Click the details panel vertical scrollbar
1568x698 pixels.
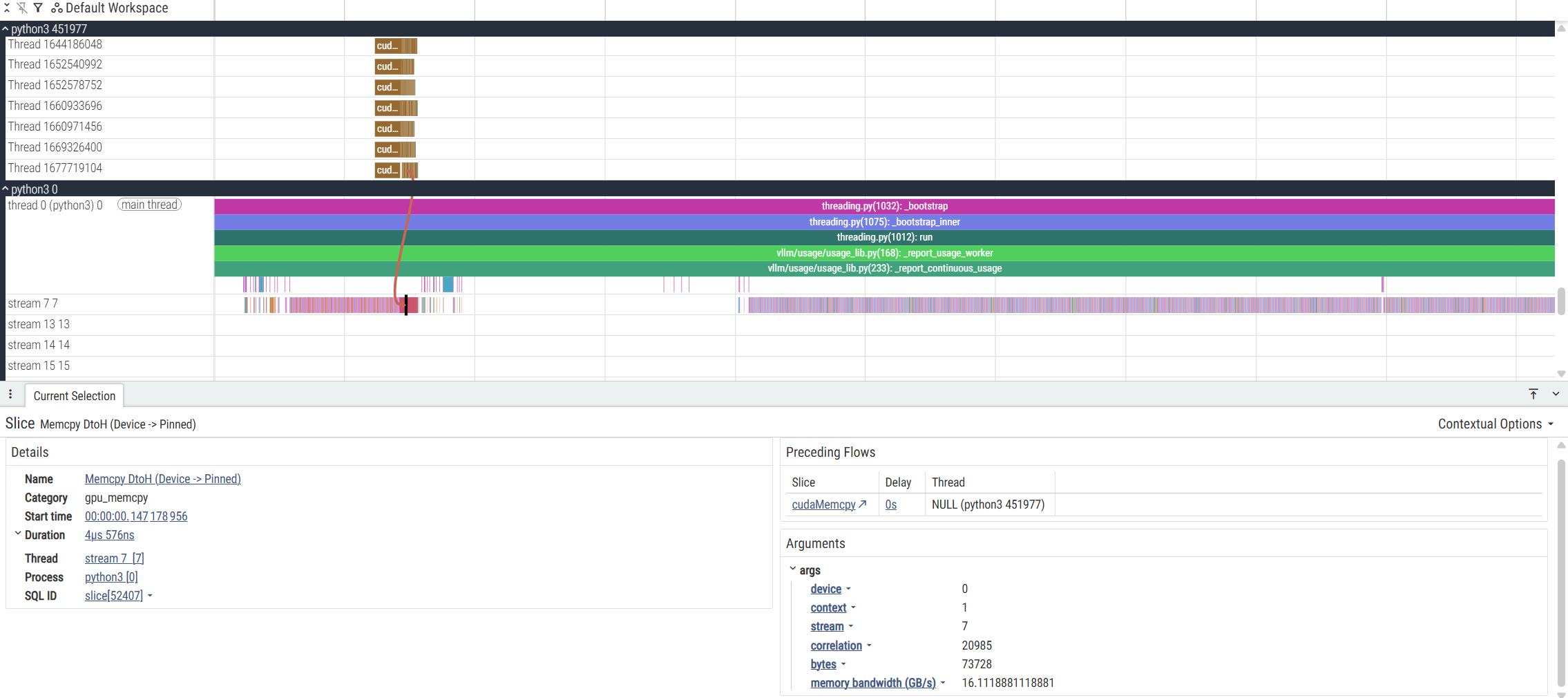click(1561, 567)
